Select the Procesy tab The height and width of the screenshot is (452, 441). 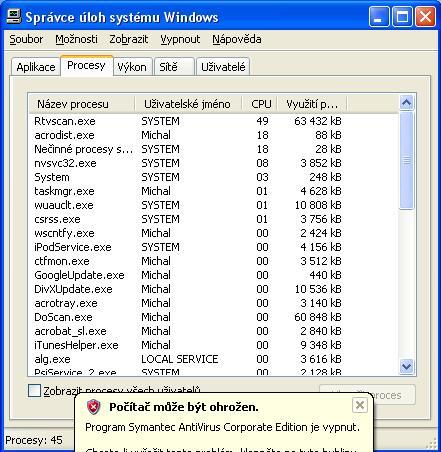86,66
